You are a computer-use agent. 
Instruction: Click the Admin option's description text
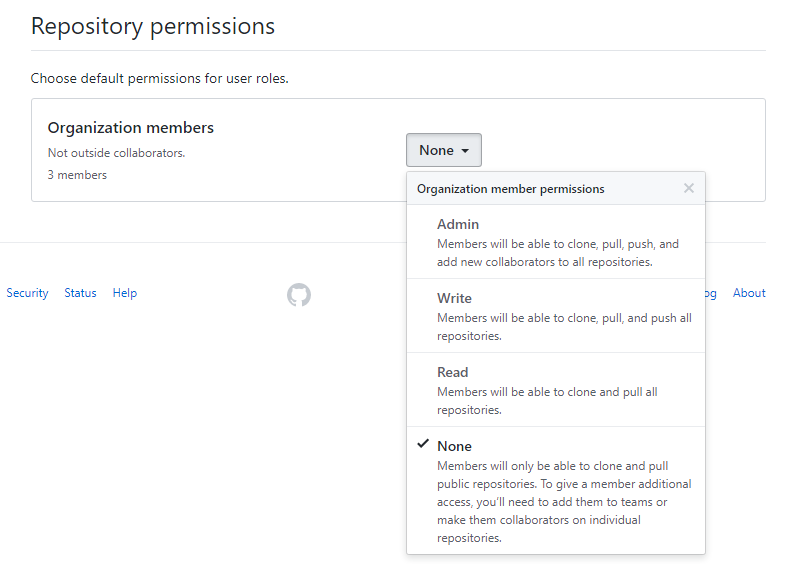[557, 252]
